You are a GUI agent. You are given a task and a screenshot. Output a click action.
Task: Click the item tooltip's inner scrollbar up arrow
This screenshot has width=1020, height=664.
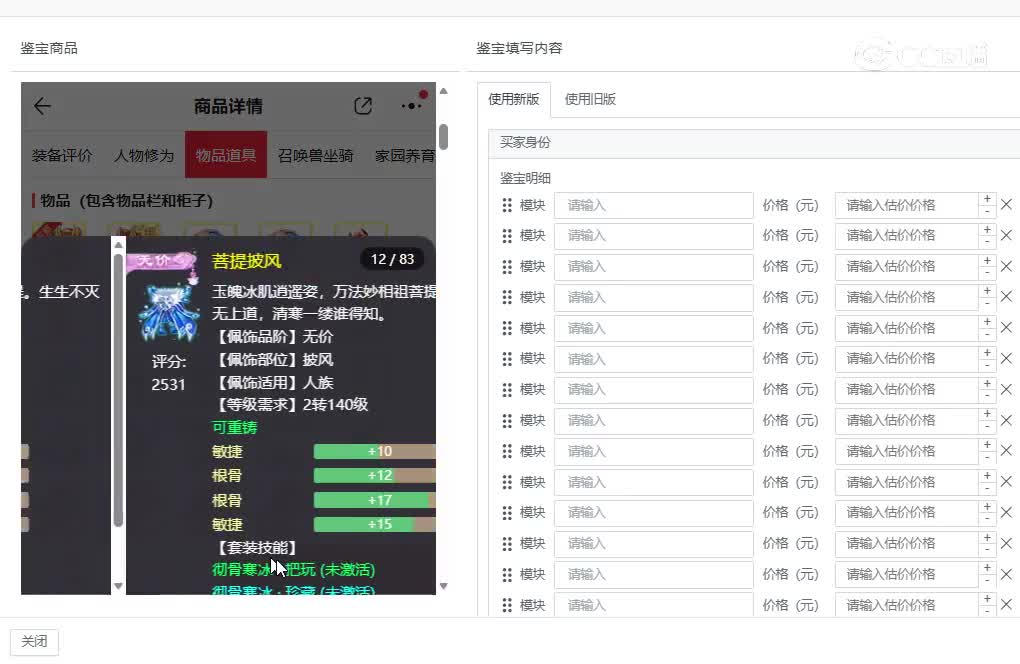[118, 245]
